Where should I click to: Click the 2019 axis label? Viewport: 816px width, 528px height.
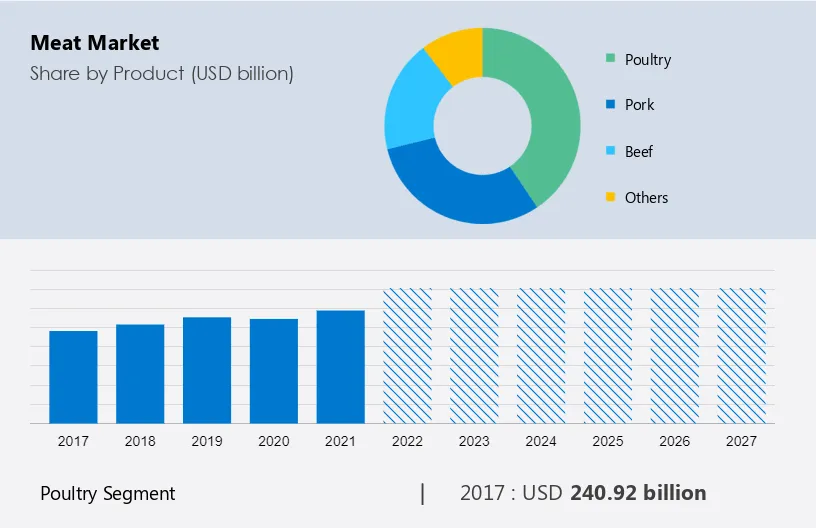tap(207, 441)
